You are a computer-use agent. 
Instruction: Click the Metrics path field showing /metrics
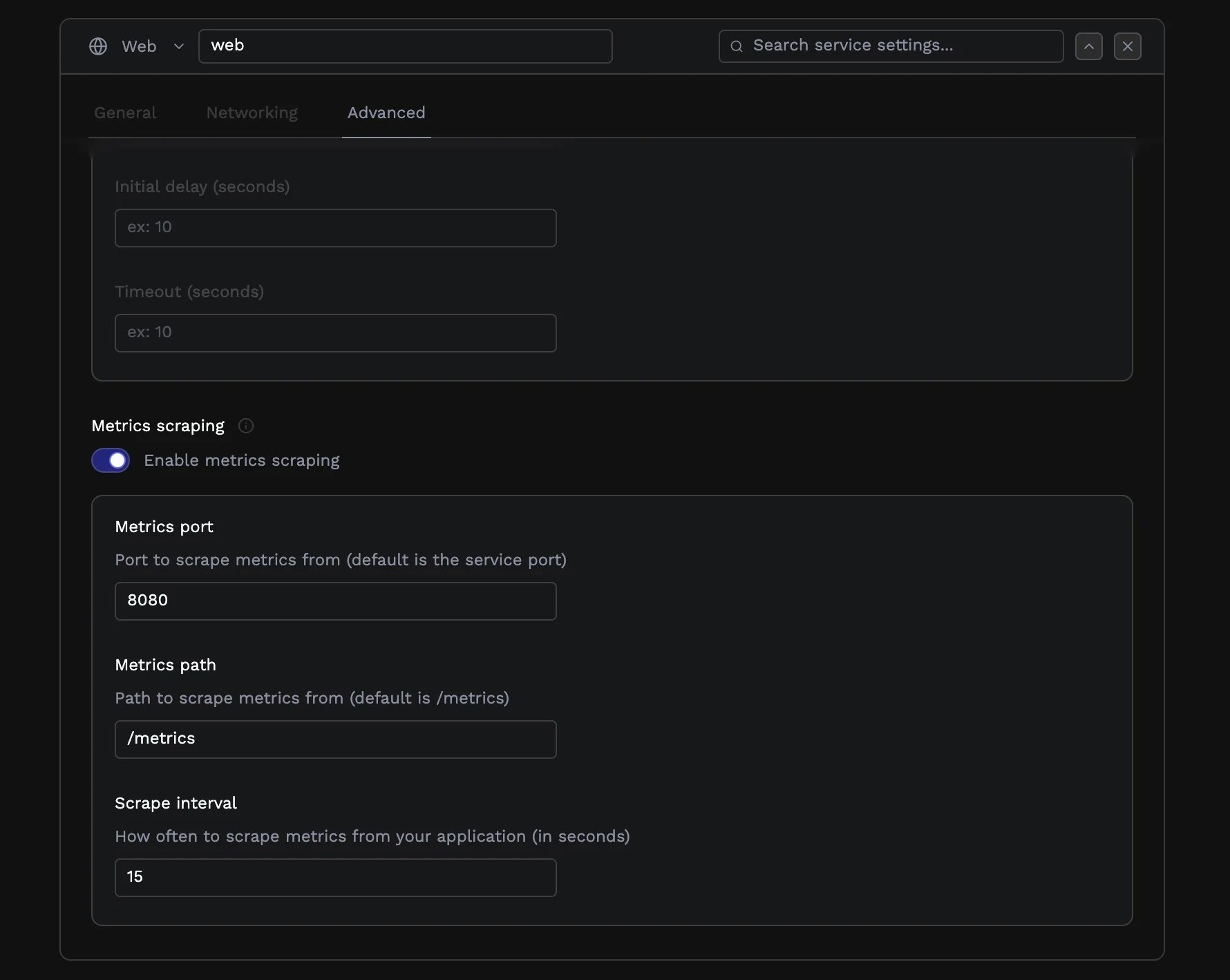coord(335,739)
